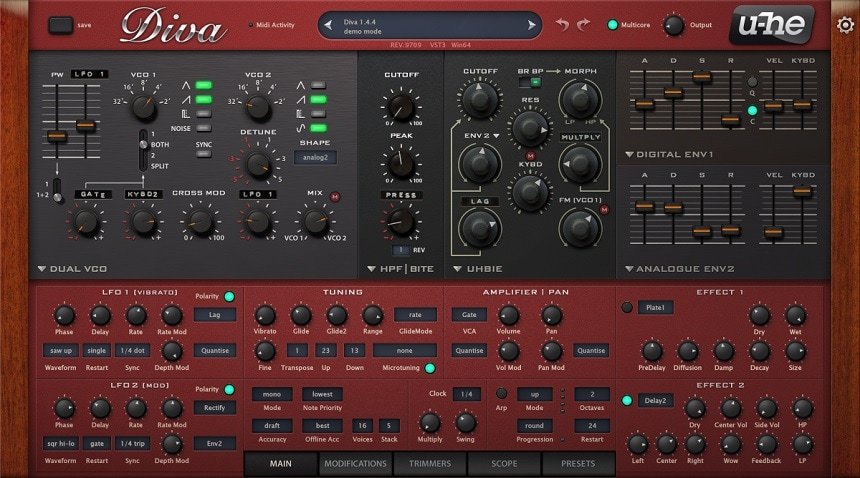Toggle Effect 2 power LED
The width and height of the screenshot is (860, 478).
[x=627, y=400]
